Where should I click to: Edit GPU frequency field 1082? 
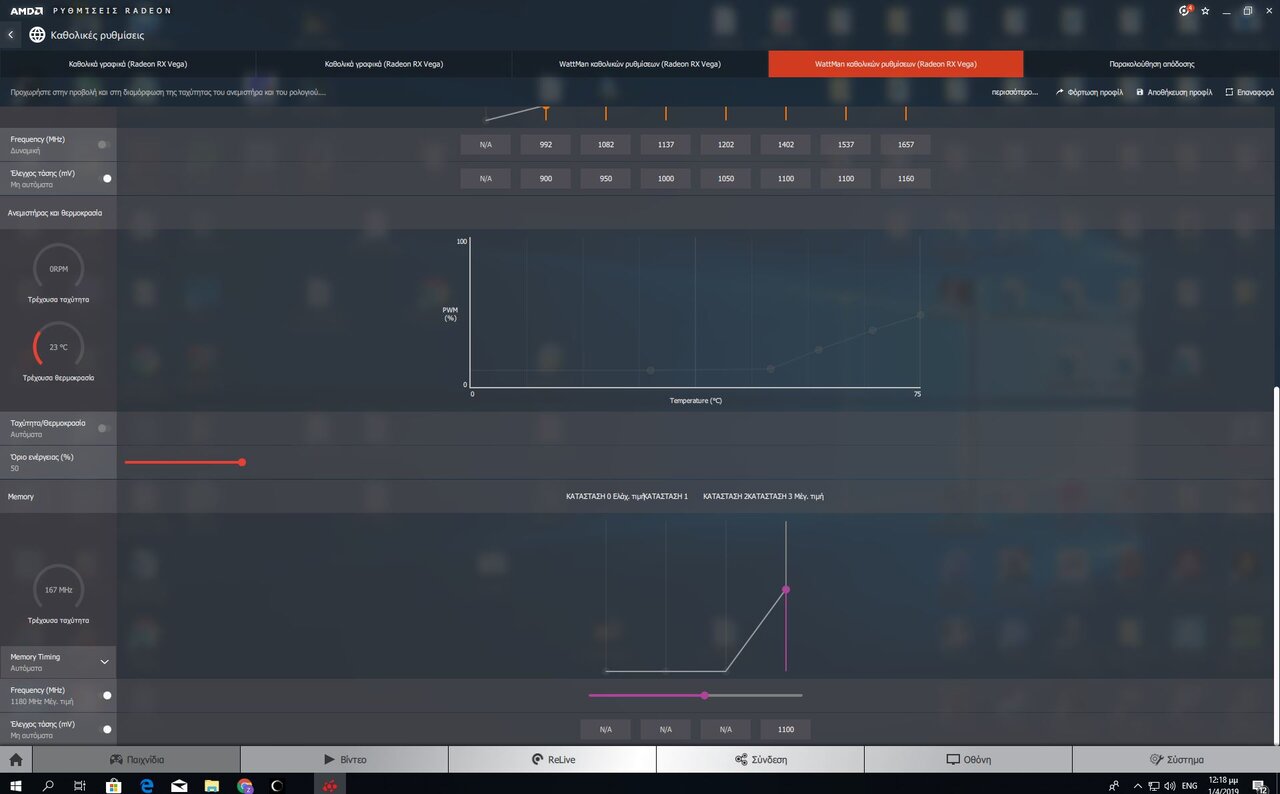click(x=605, y=145)
